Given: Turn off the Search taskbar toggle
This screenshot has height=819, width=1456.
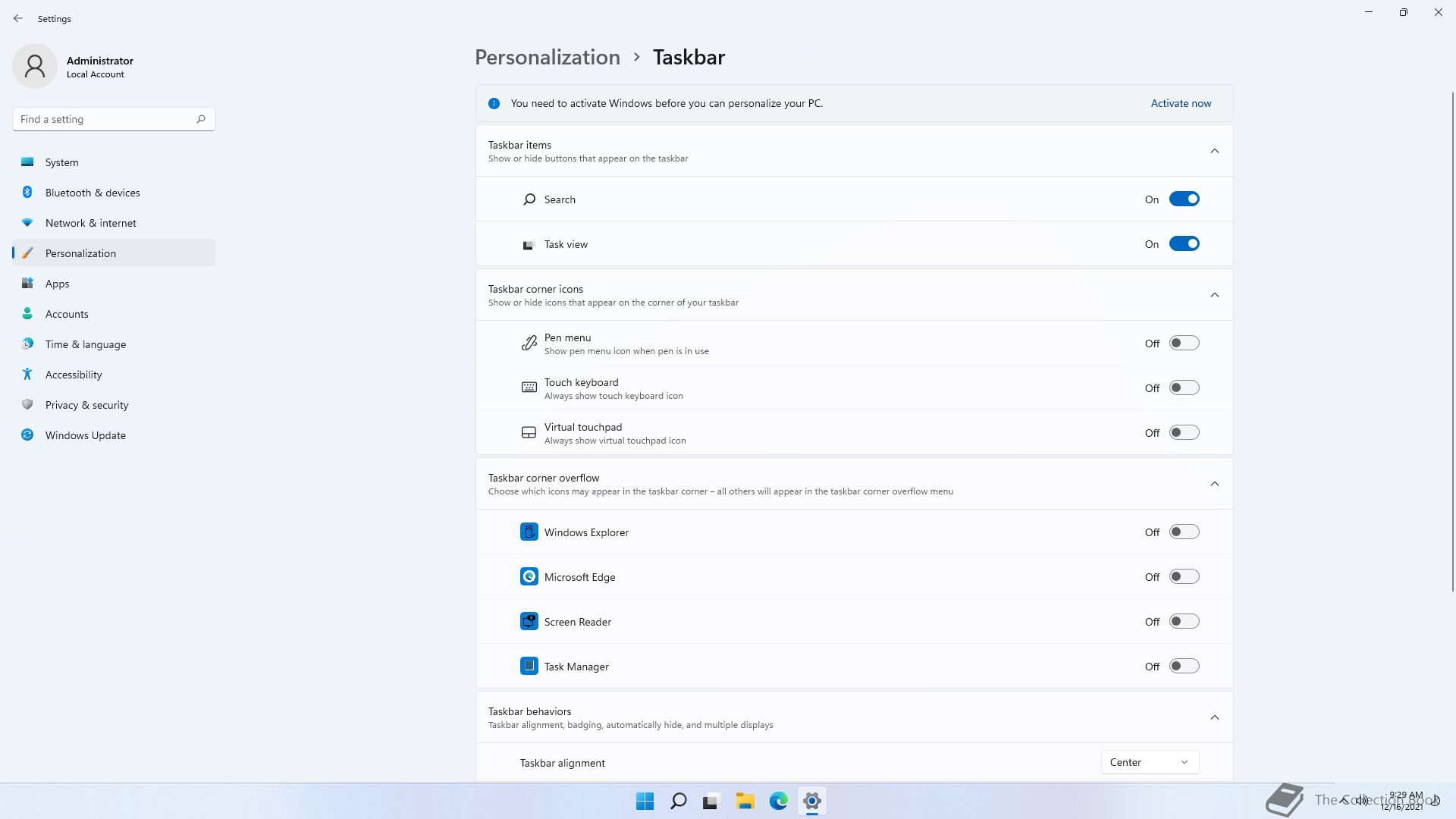Looking at the screenshot, I should click(x=1184, y=199).
